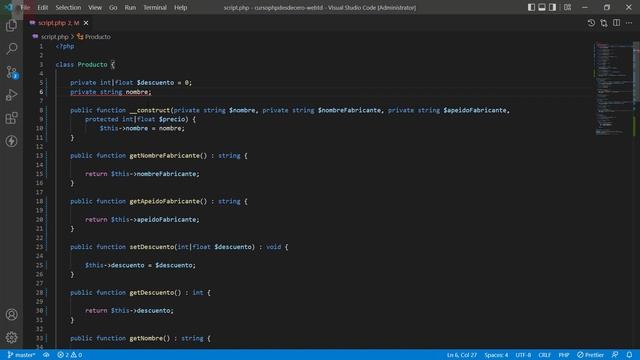The image size is (640, 360).
Task: Close the script.php tab
Action: tap(86, 23)
